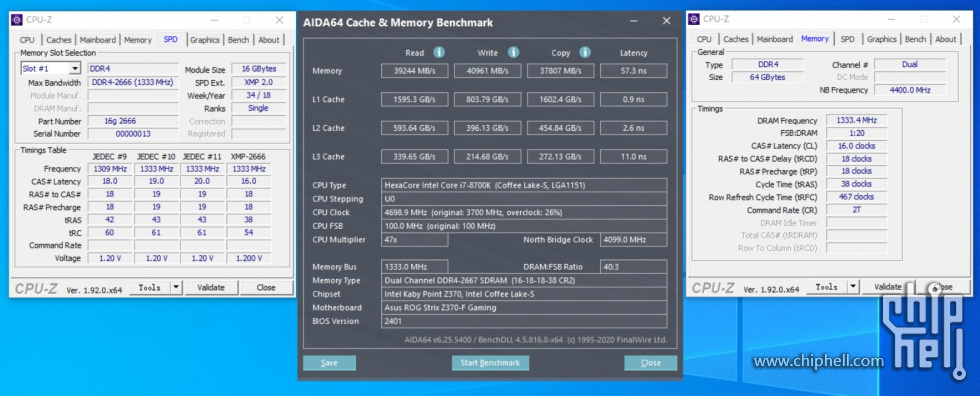Image resolution: width=980 pixels, height=396 pixels.
Task: Click North Bridge Clock value 4099.0 MHz
Action: point(634,240)
